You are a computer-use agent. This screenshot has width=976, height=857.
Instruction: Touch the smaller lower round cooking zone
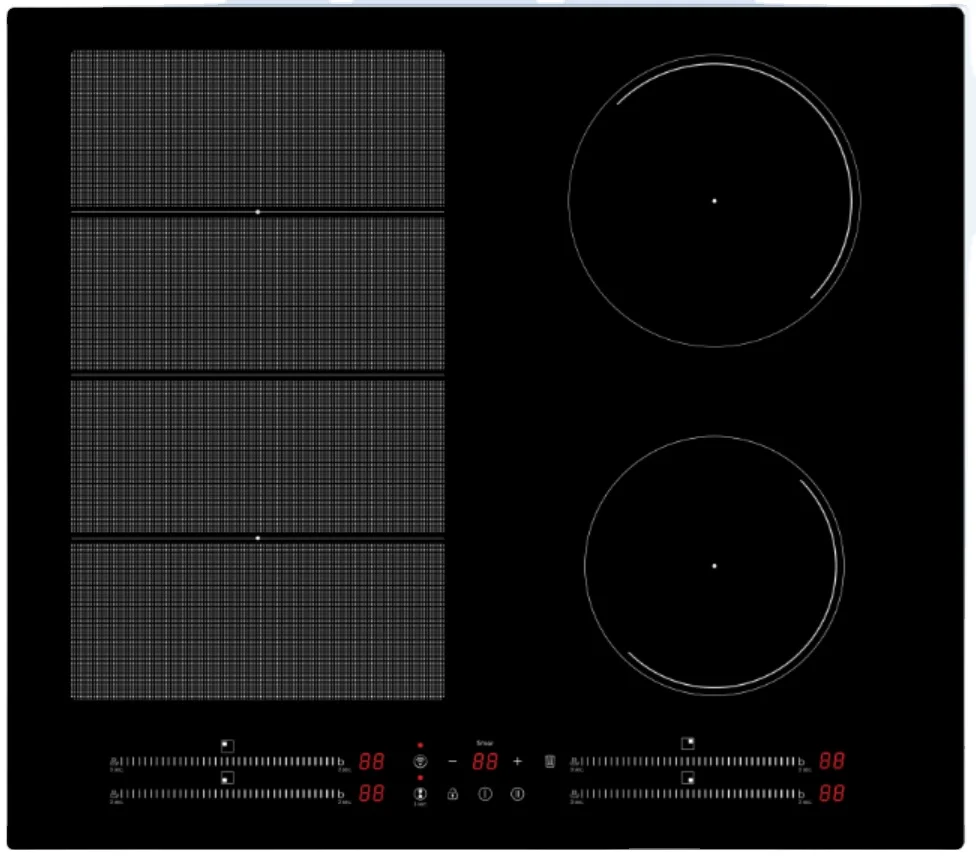click(715, 566)
